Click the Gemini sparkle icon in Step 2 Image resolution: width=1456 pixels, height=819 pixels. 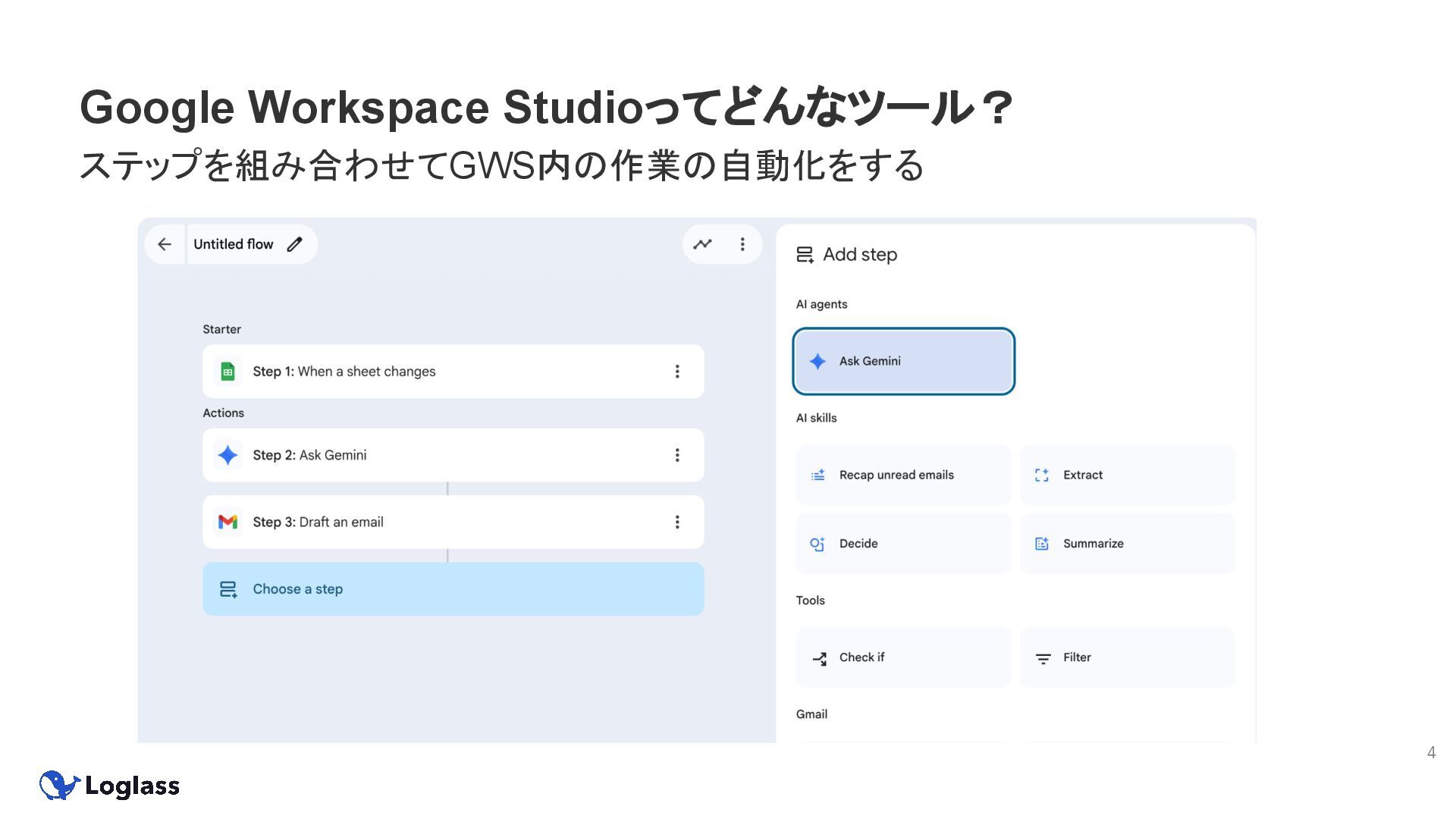click(227, 455)
